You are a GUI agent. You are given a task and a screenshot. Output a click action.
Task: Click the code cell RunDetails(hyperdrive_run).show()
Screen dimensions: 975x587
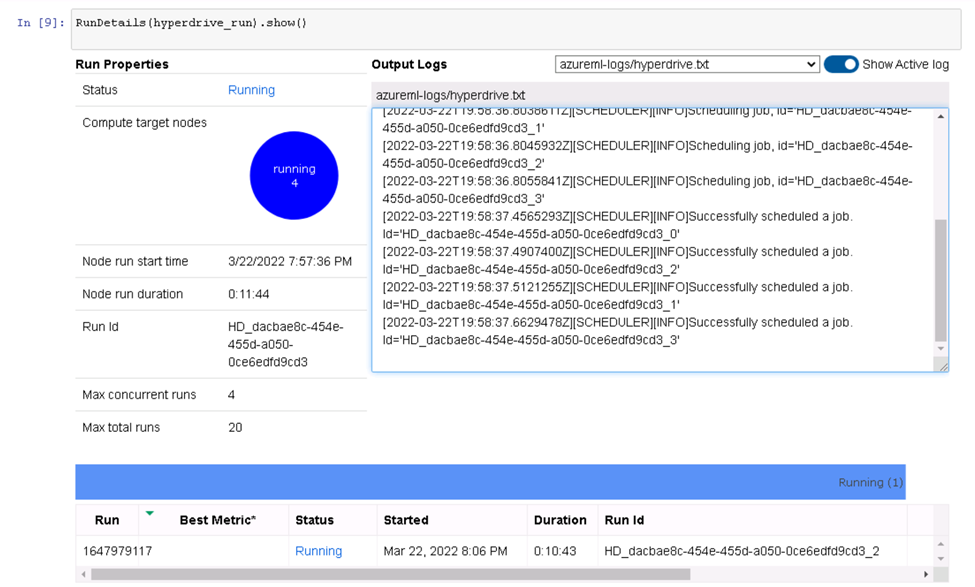point(515,29)
